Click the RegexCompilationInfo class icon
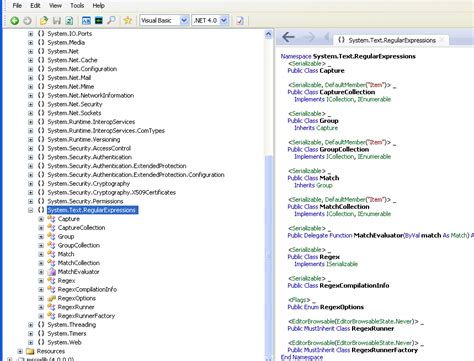The image size is (474, 361). point(51,289)
